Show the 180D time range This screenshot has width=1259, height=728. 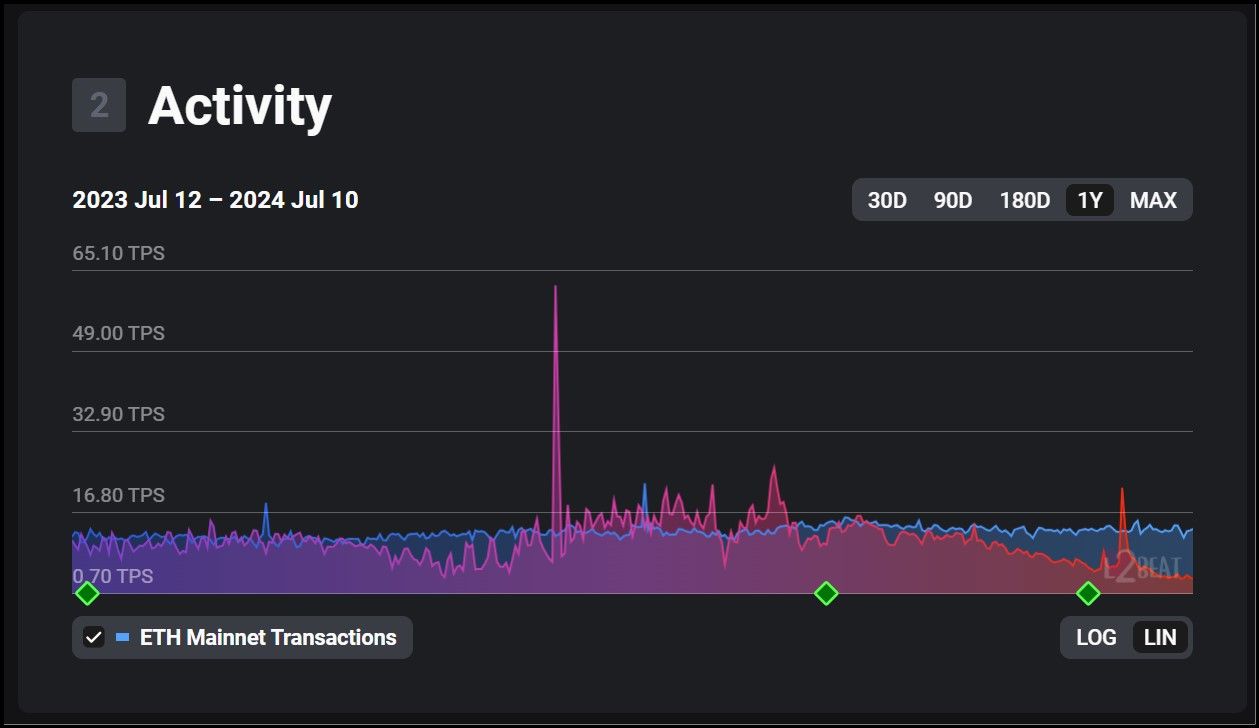pyautogui.click(x=1024, y=200)
